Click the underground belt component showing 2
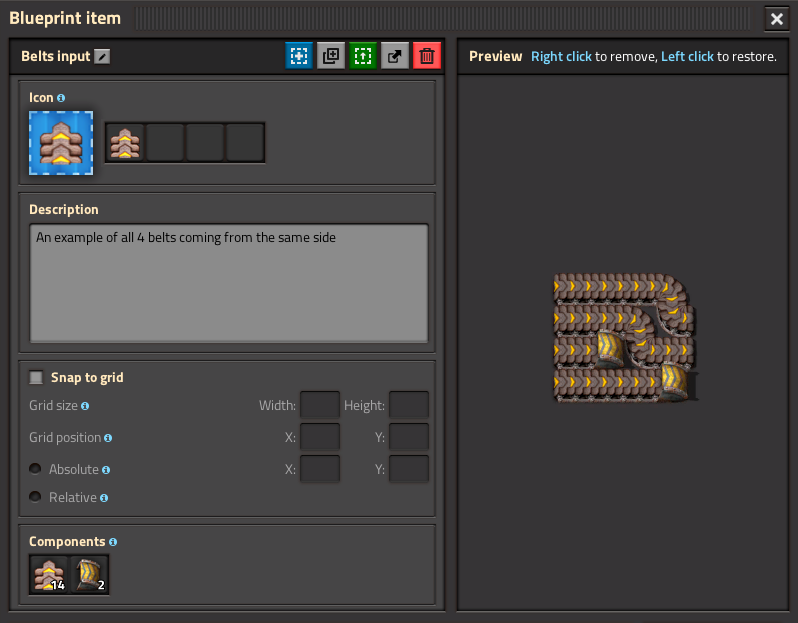Image resolution: width=798 pixels, height=623 pixels. click(89, 575)
